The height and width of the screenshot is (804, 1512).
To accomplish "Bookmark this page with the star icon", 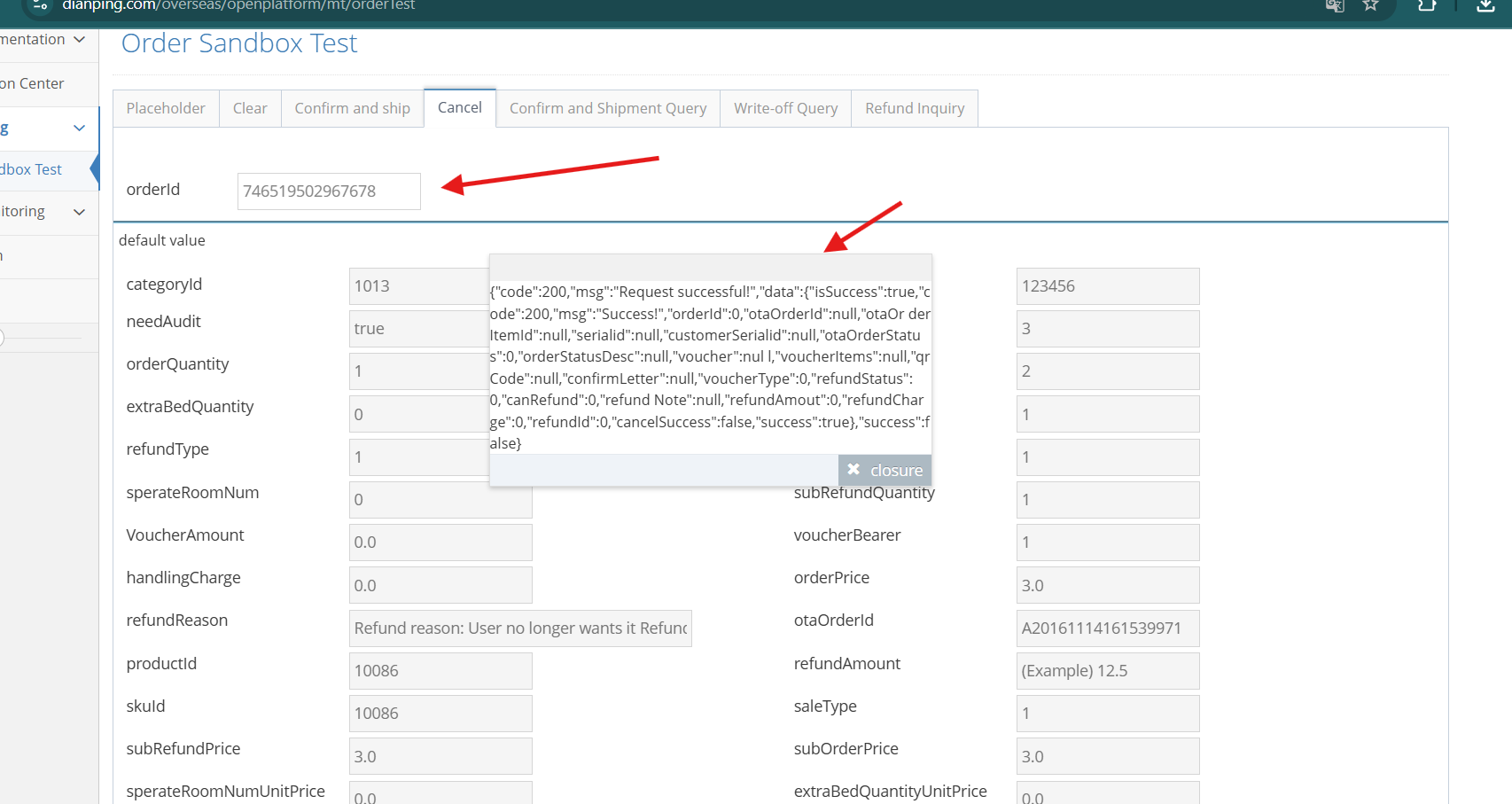I will (x=1370, y=5).
